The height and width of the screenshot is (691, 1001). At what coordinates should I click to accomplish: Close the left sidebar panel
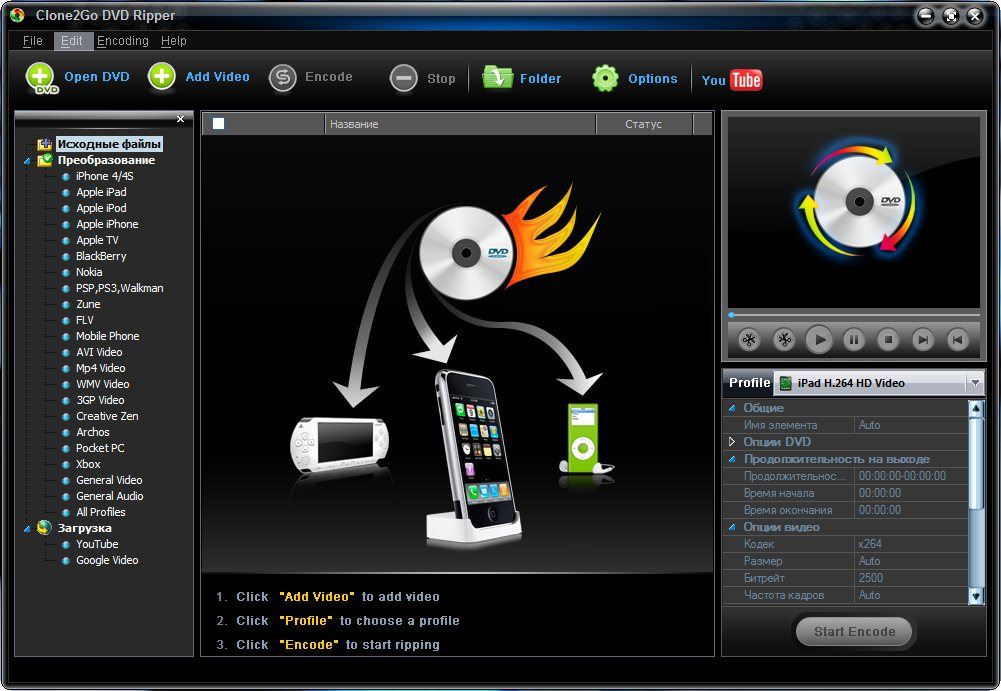[x=181, y=119]
